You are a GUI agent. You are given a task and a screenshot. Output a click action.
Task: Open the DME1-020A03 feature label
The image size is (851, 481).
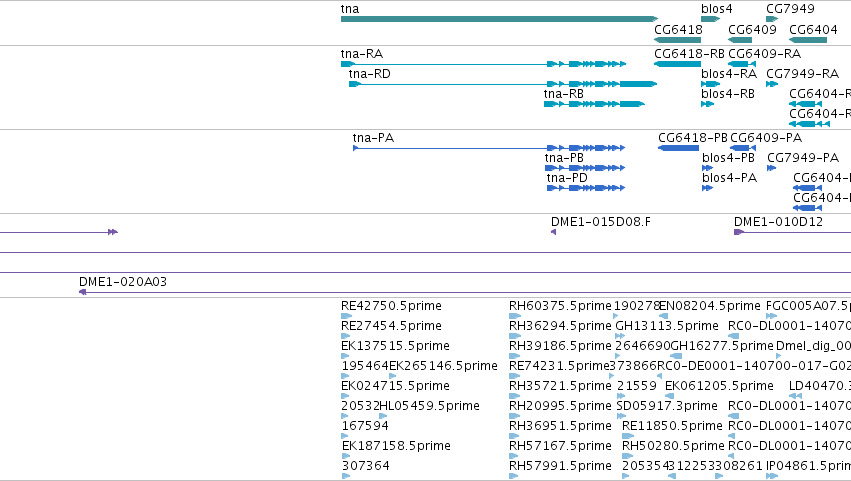[123, 282]
